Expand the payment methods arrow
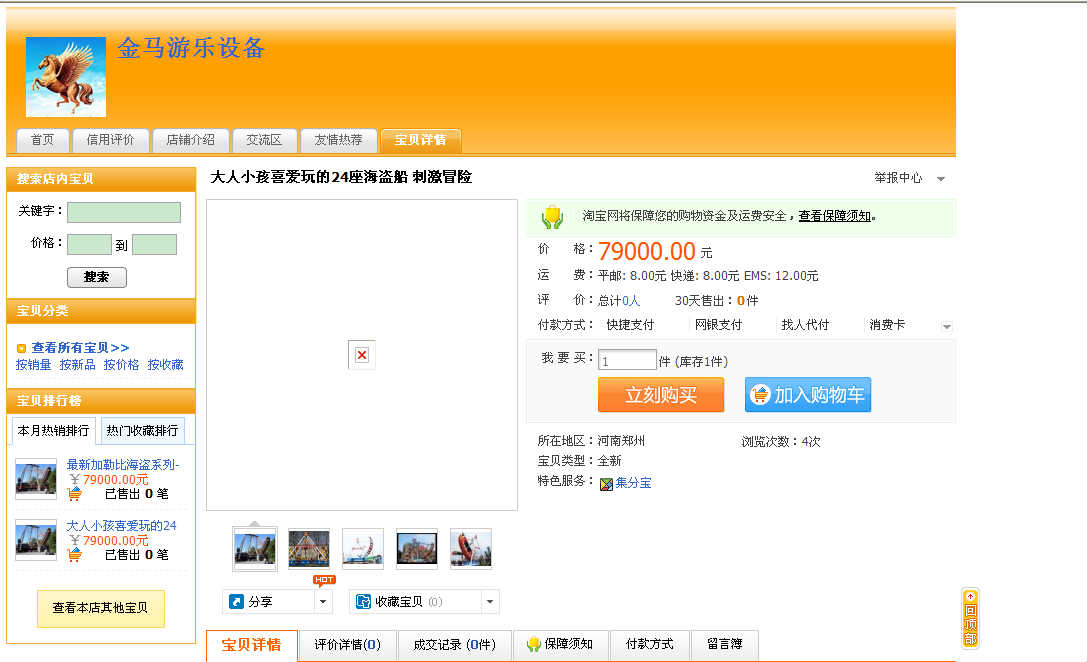 tap(946, 327)
